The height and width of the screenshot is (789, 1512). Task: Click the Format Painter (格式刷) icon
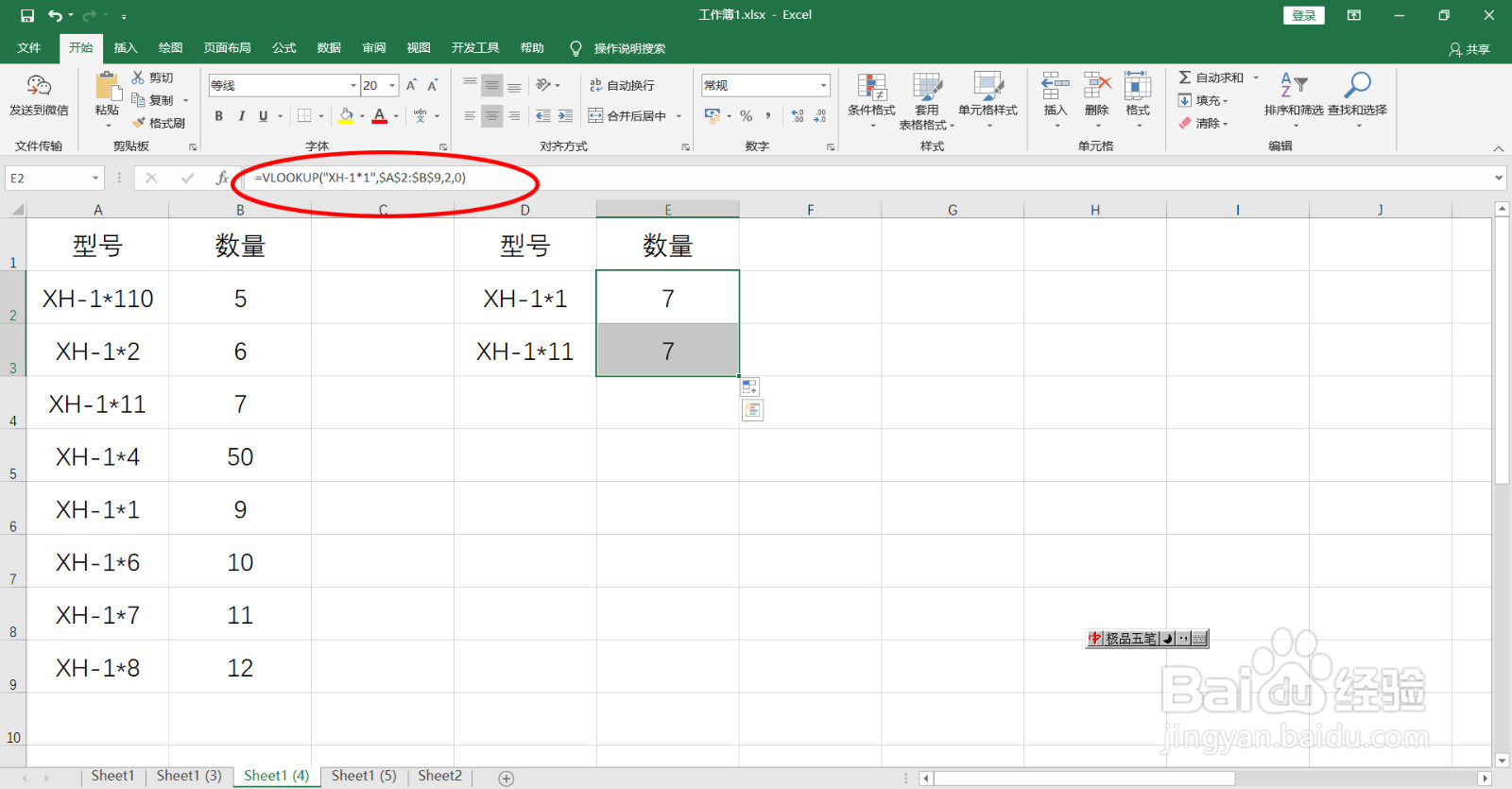(x=138, y=123)
